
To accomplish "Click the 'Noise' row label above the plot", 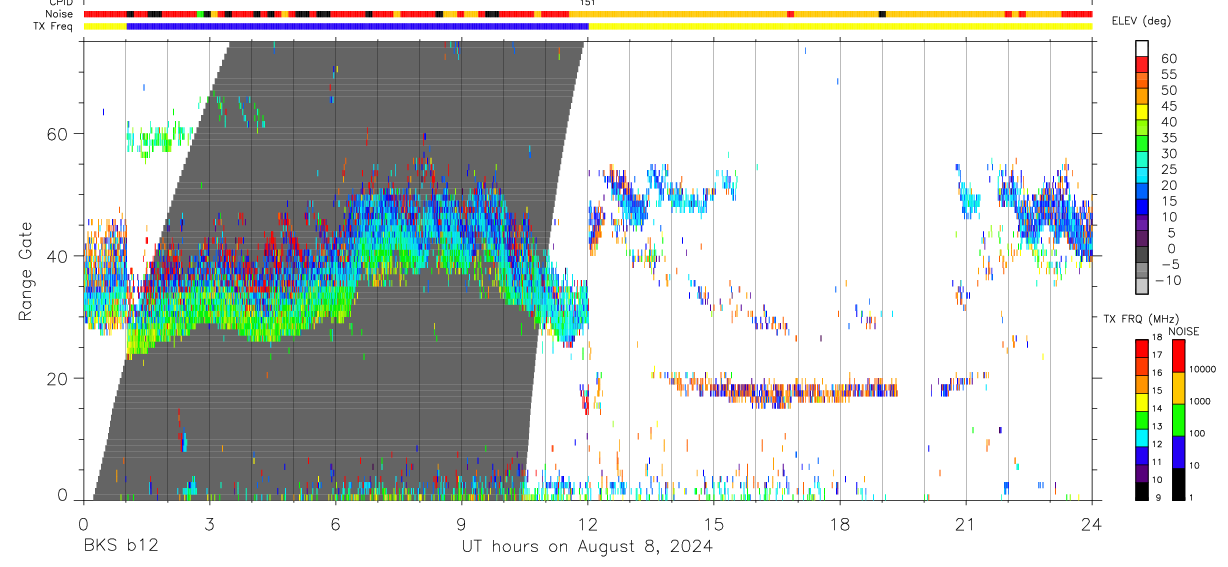I will point(59,14).
